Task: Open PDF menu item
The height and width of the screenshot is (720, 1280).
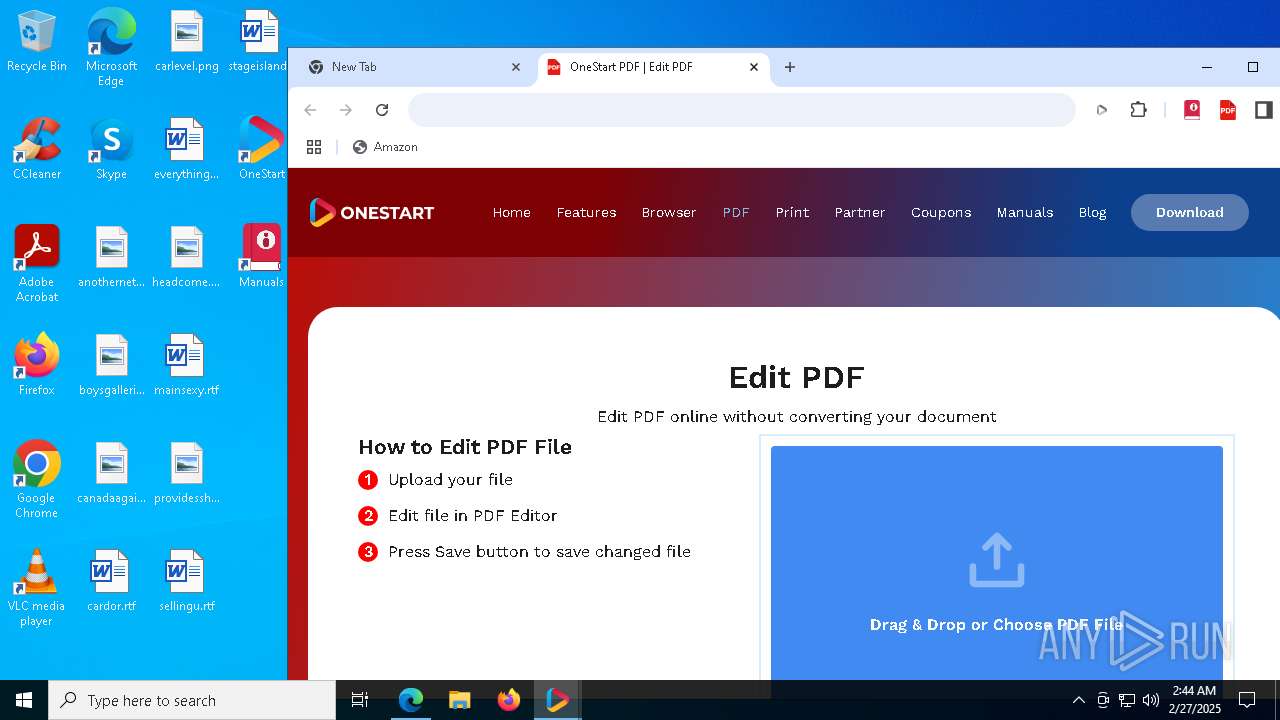Action: tap(736, 212)
